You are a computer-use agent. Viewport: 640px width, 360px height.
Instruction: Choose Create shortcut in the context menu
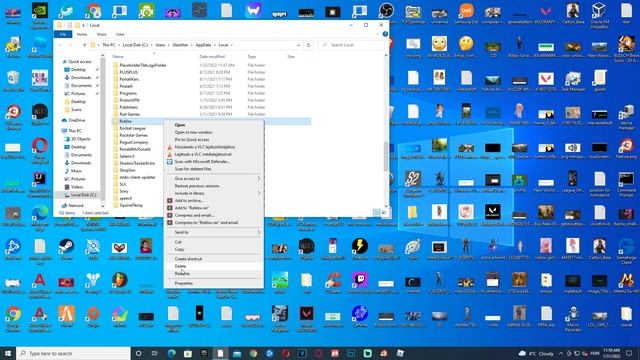tap(189, 259)
